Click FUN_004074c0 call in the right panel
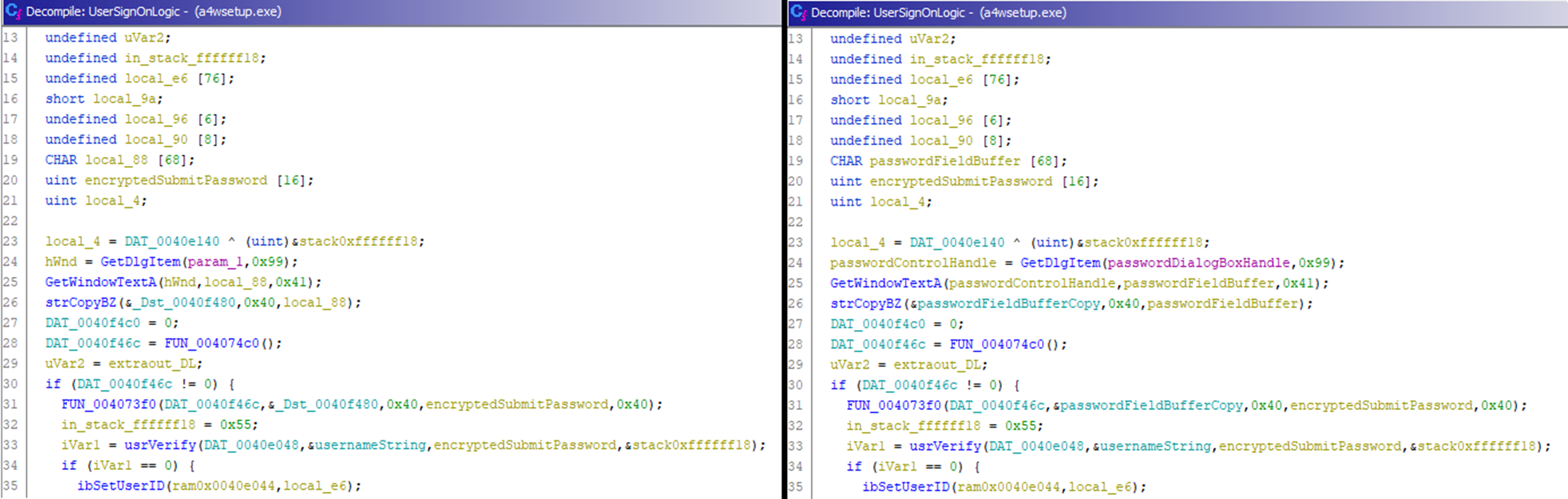 [x=997, y=344]
